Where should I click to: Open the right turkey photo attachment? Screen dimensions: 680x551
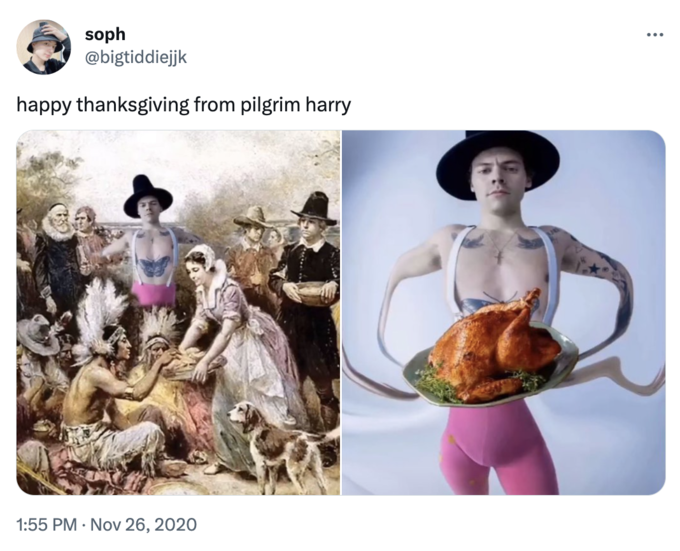click(x=503, y=312)
